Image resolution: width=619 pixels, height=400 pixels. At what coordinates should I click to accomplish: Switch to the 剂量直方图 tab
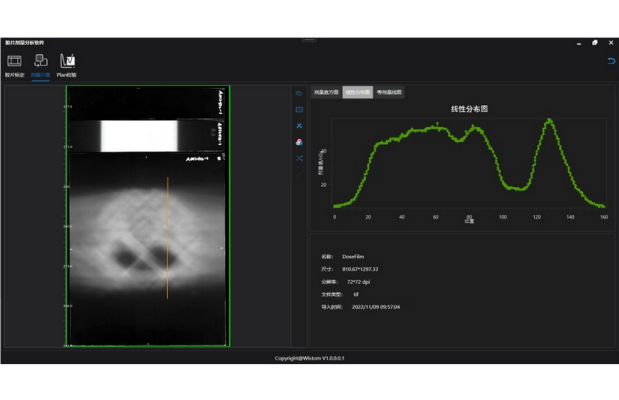(326, 92)
